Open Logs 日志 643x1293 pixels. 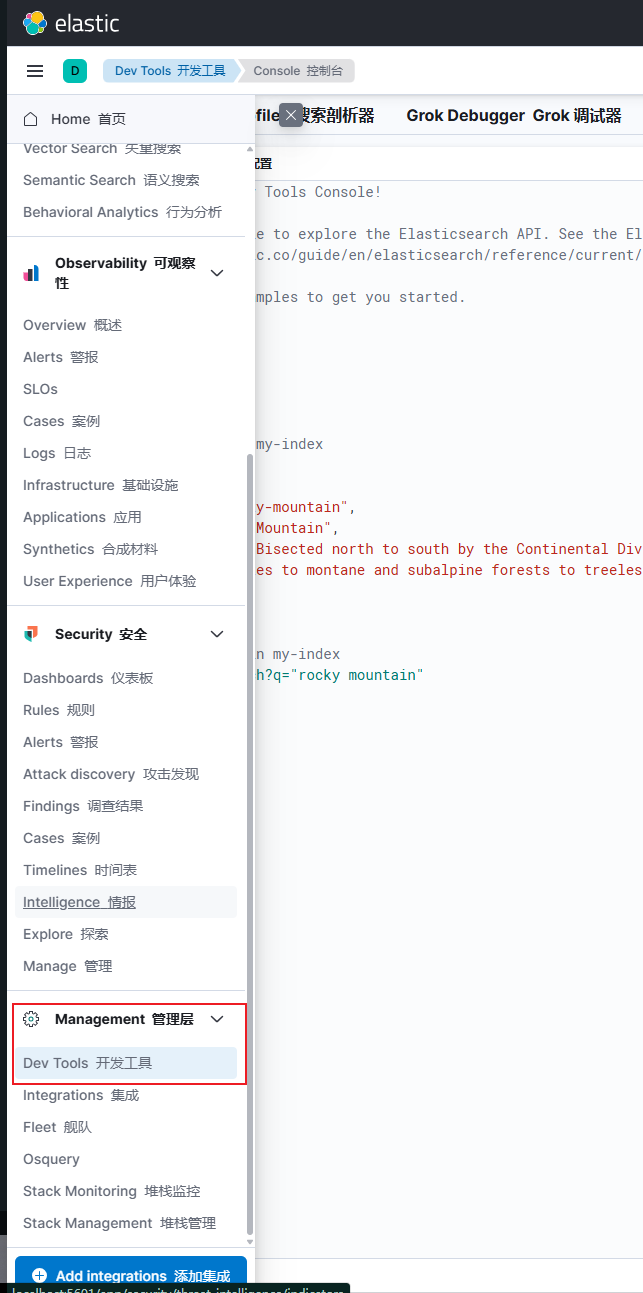[x=57, y=453]
